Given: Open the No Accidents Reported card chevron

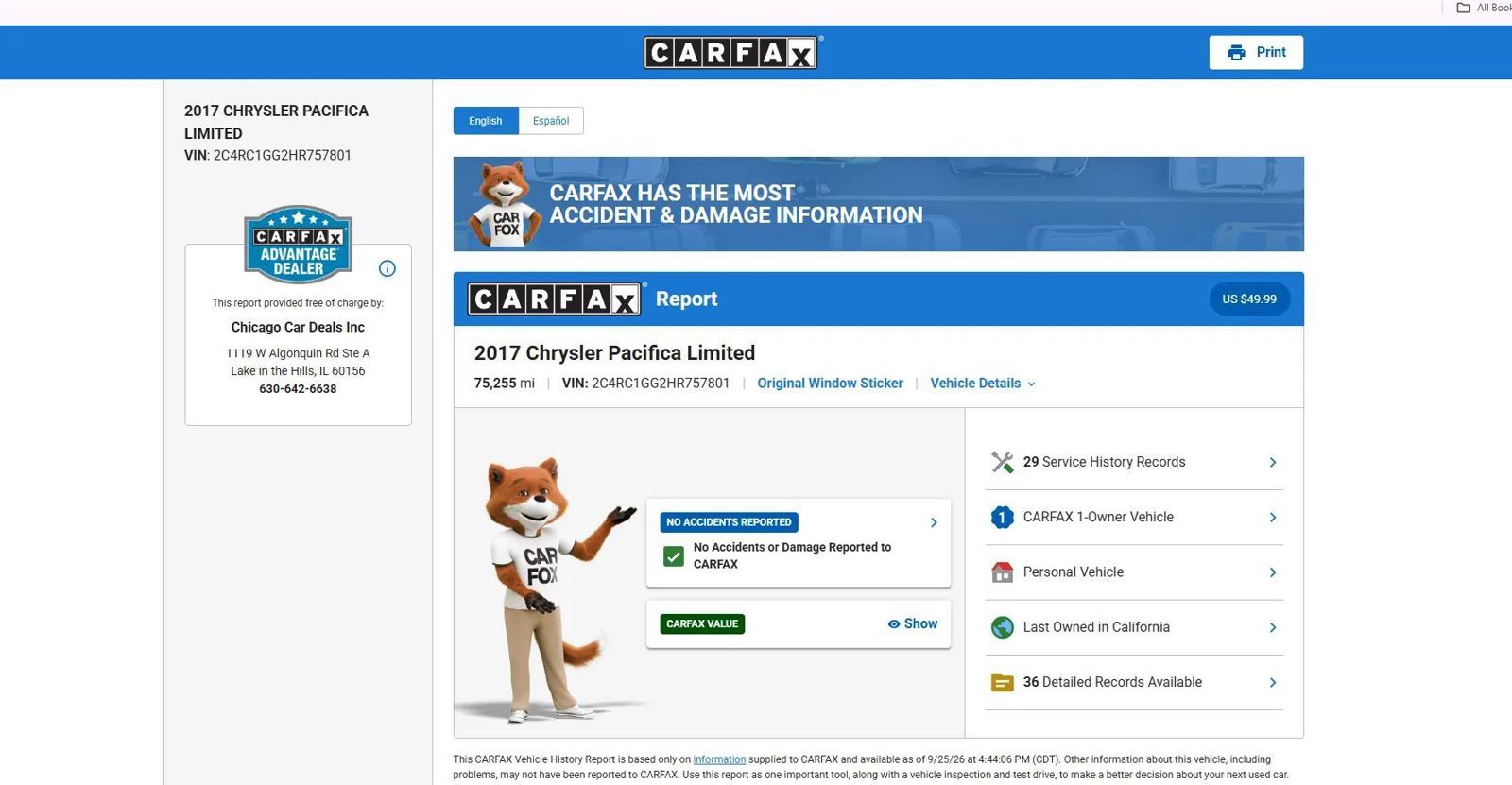Looking at the screenshot, I should (x=934, y=522).
